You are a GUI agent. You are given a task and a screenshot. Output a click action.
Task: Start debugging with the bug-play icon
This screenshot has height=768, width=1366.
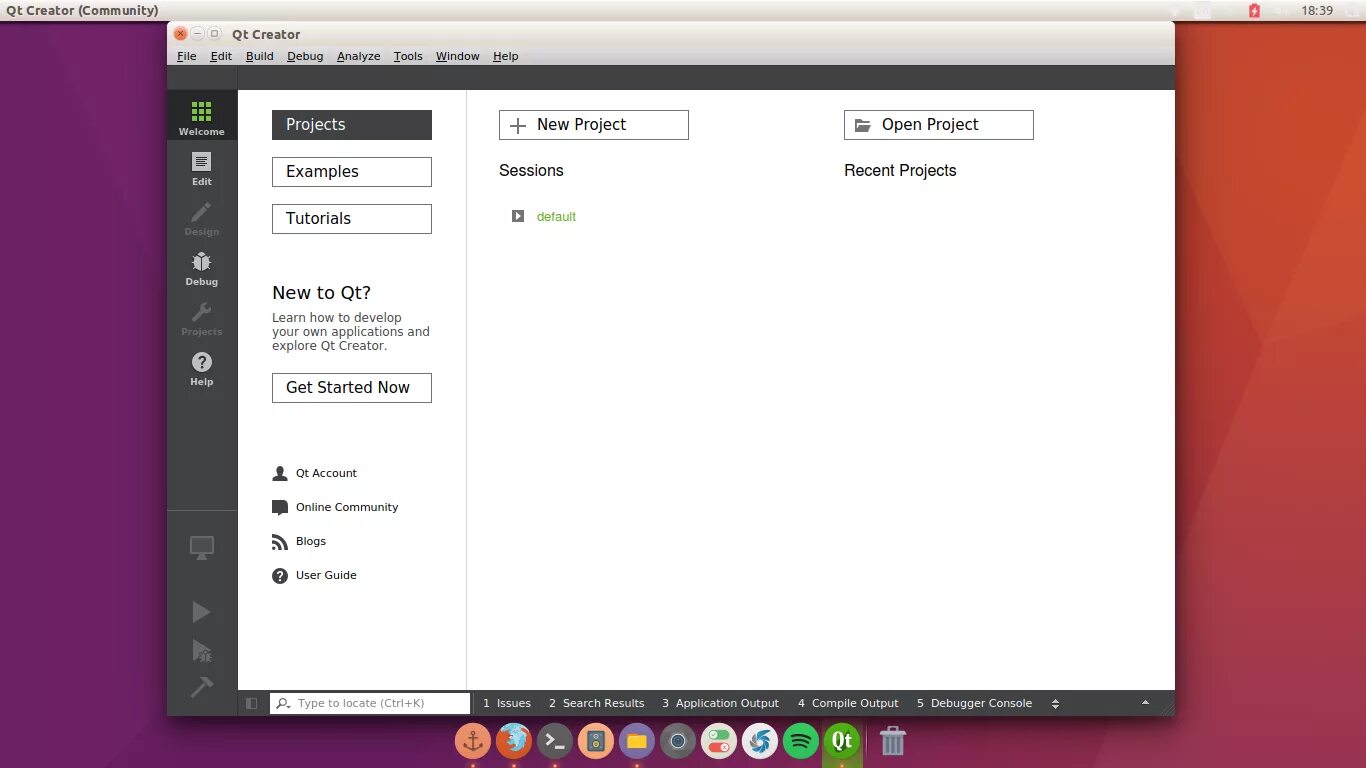202,651
